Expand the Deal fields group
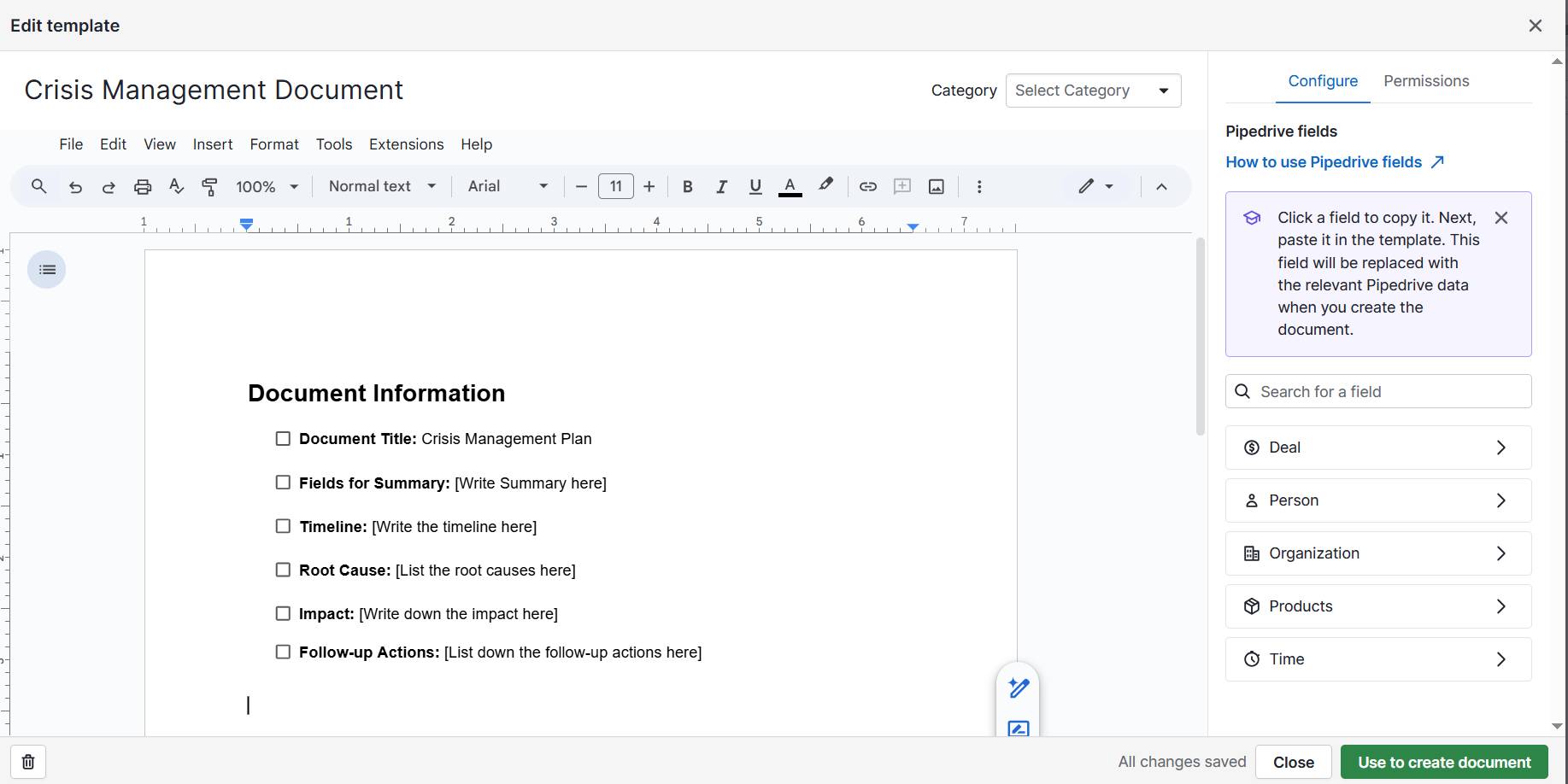The height and width of the screenshot is (784, 1568). [1377, 448]
